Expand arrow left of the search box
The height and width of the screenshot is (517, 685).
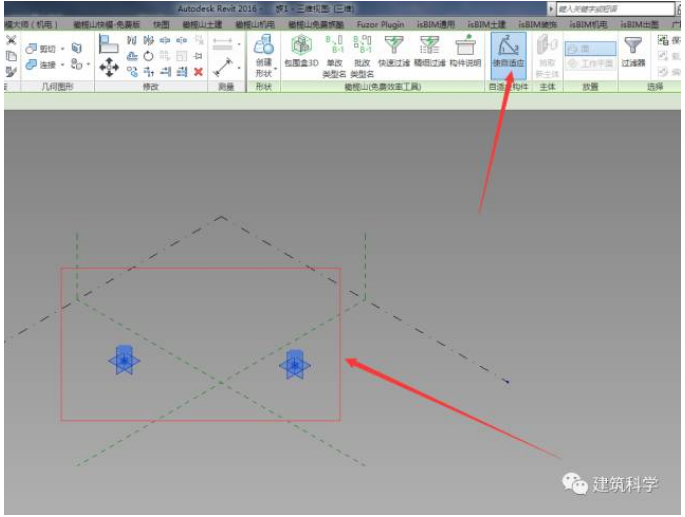tap(551, 9)
